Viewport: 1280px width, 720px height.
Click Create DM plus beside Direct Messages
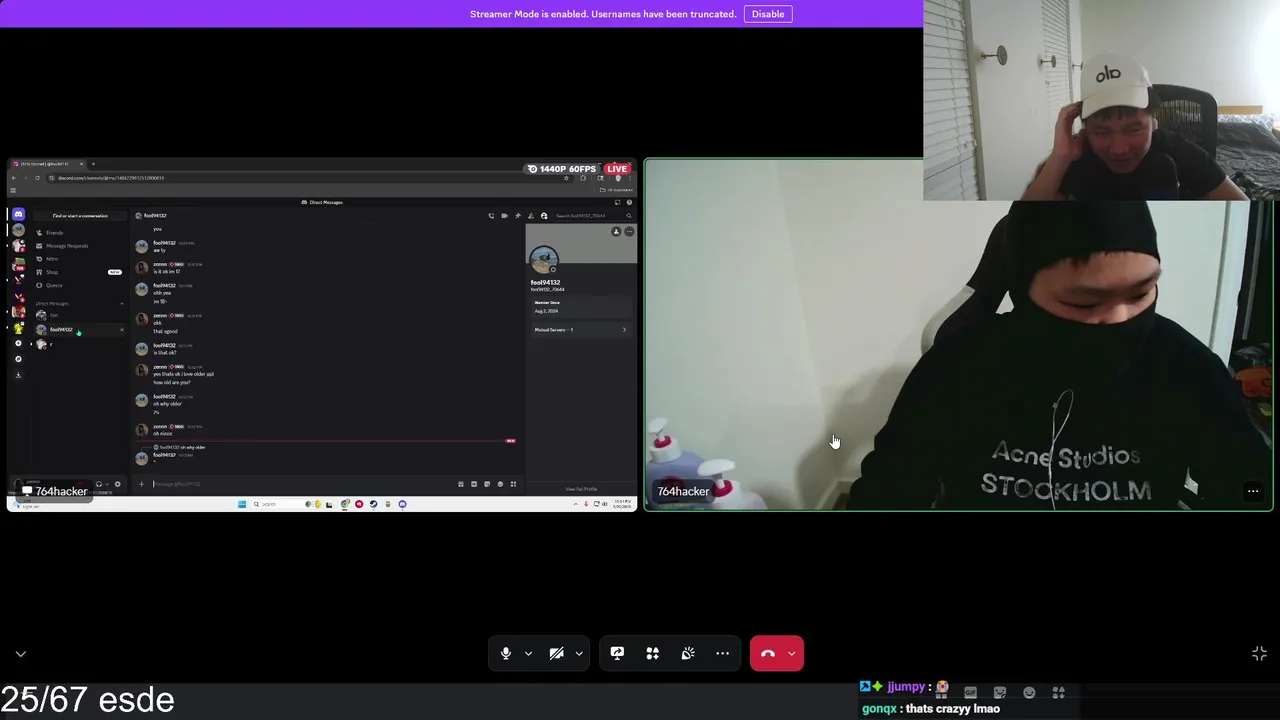click(x=122, y=303)
